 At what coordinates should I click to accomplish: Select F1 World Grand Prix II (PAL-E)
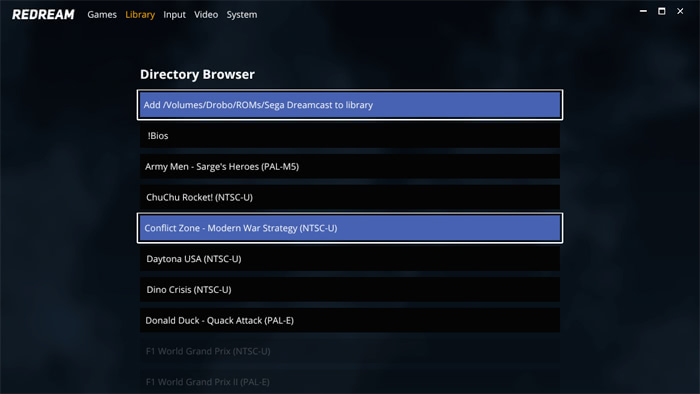[350, 382]
